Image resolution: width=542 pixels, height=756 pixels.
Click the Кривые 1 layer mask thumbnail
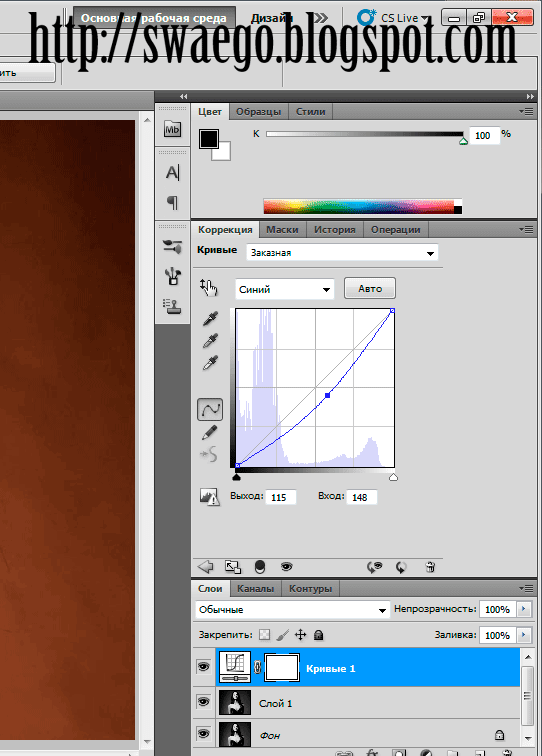[282, 667]
